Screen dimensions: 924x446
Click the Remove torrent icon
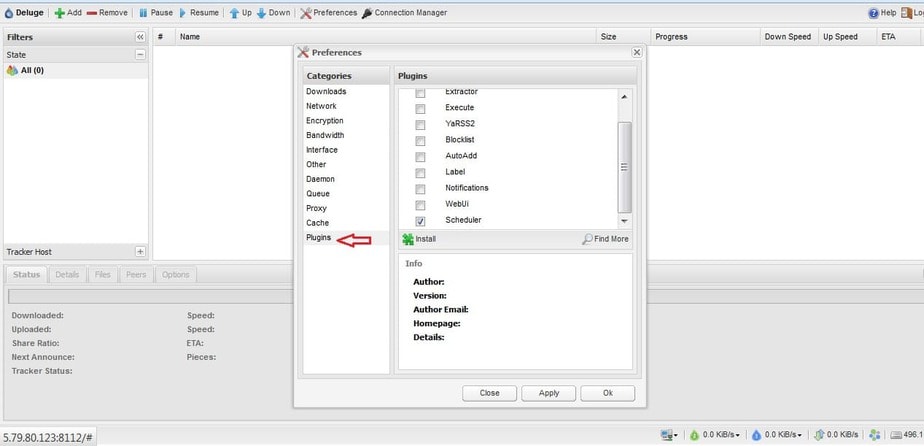tap(92, 13)
